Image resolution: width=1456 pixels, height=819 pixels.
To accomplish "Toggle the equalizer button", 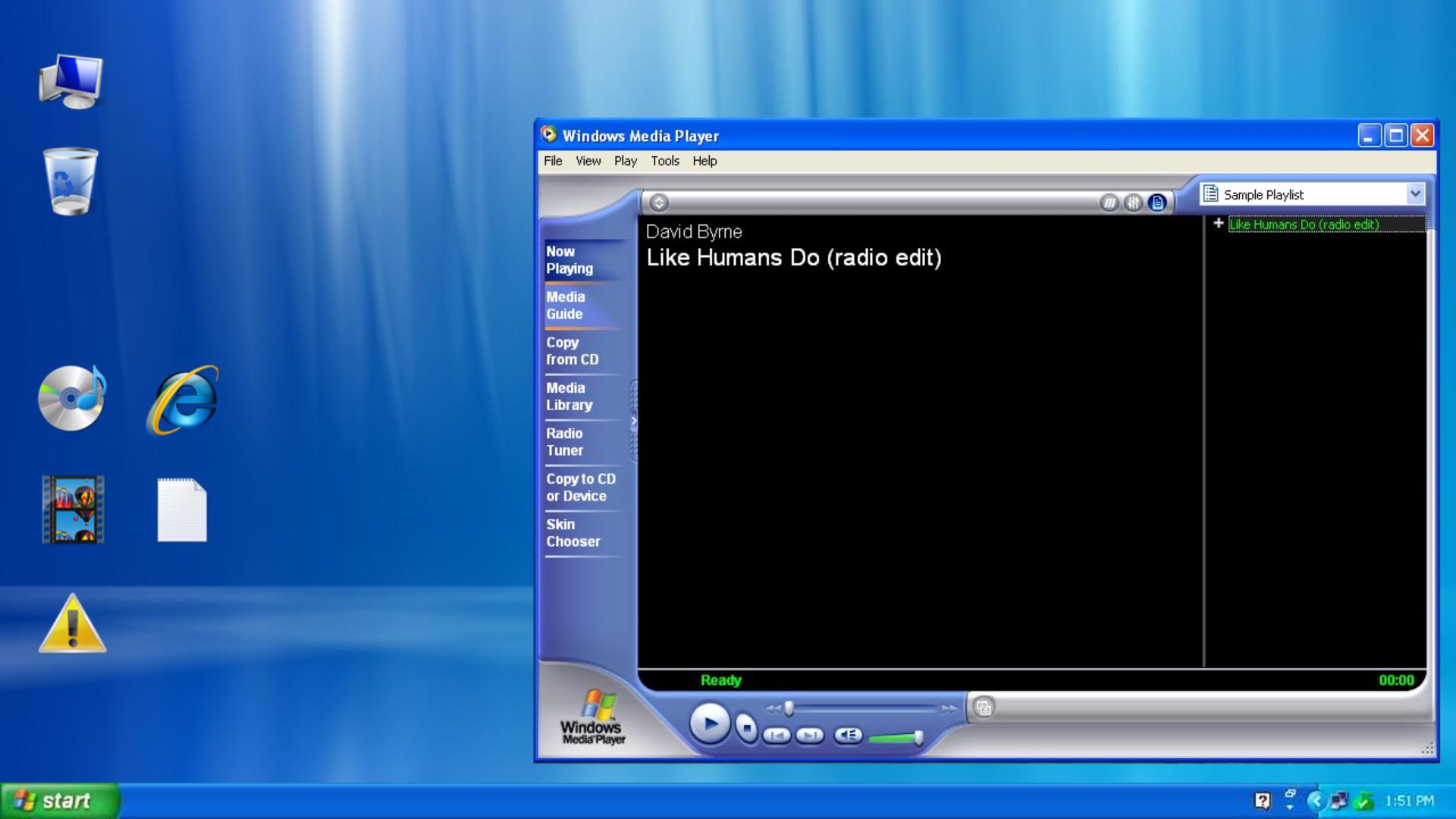I will pyautogui.click(x=1133, y=203).
